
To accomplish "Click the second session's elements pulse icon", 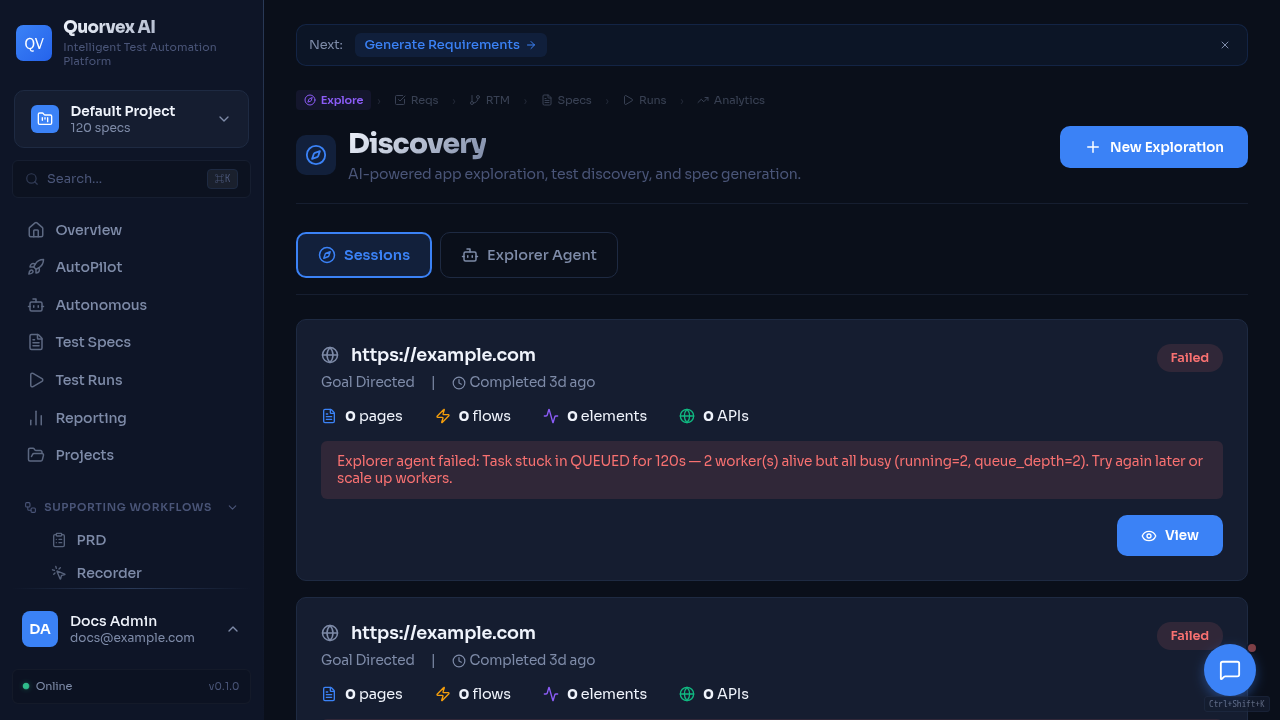I will click(551, 694).
